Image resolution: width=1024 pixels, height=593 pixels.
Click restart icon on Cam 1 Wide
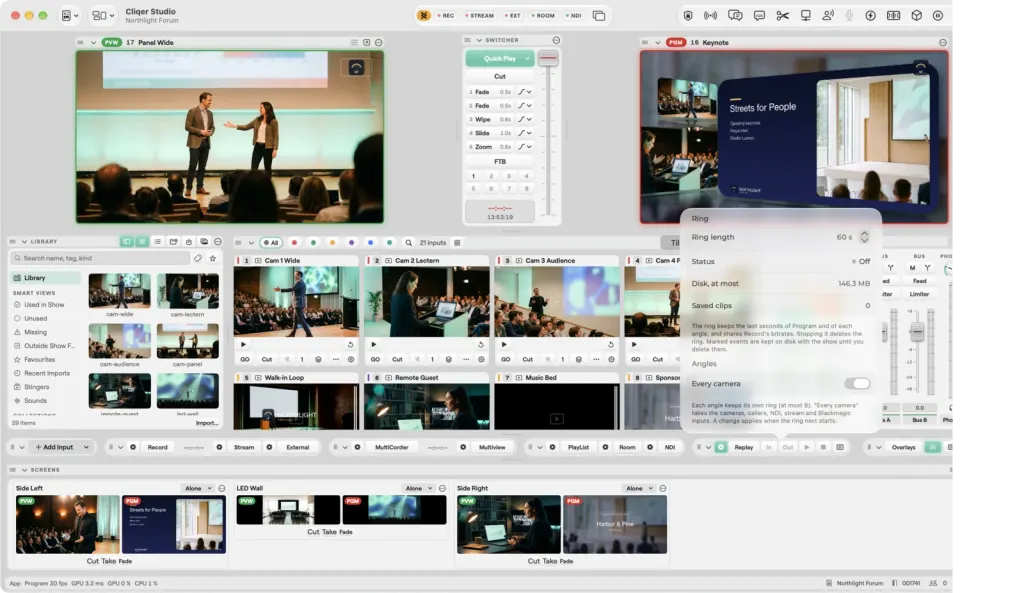(x=350, y=345)
